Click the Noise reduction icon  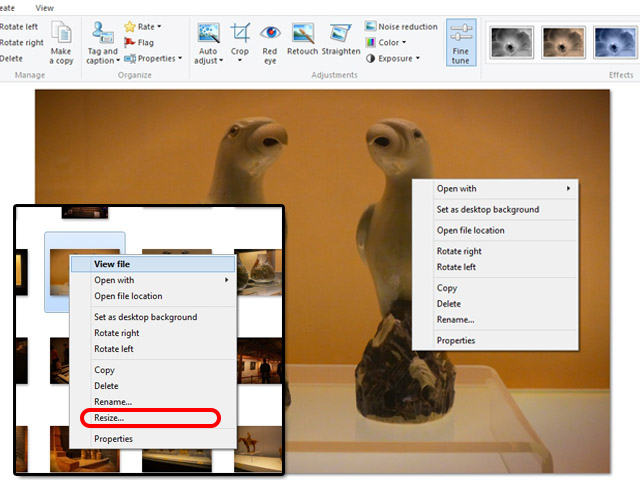(x=370, y=26)
